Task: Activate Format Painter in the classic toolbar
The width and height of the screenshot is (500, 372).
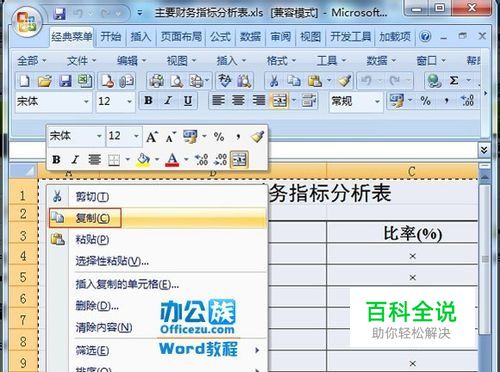Action: point(344,81)
